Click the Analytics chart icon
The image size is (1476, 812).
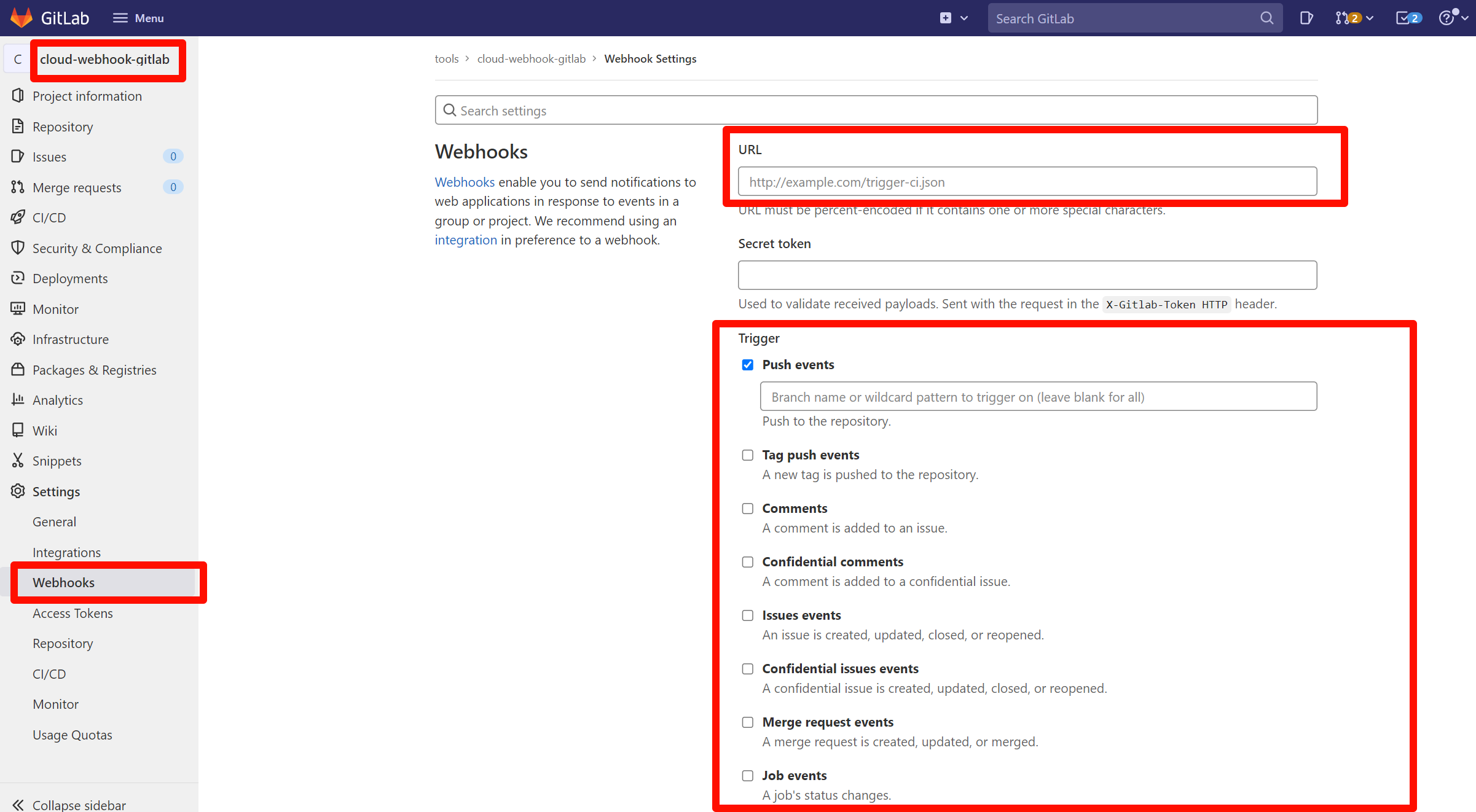[x=18, y=400]
